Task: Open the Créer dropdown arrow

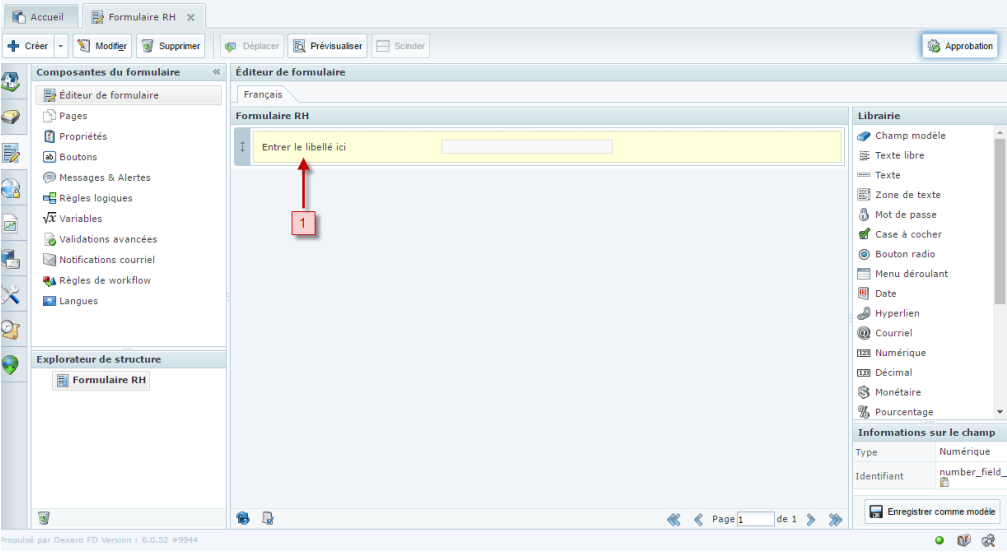Action: [60, 46]
